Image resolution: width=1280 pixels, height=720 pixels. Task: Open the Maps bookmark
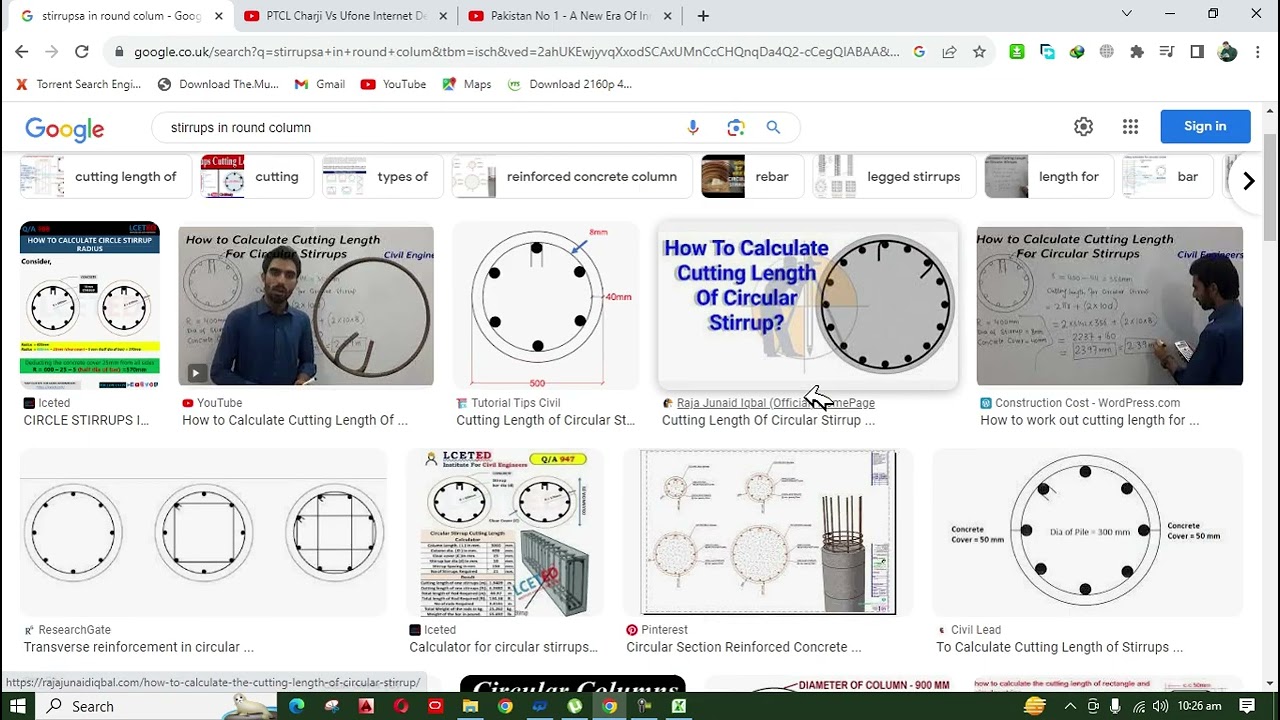tap(467, 84)
